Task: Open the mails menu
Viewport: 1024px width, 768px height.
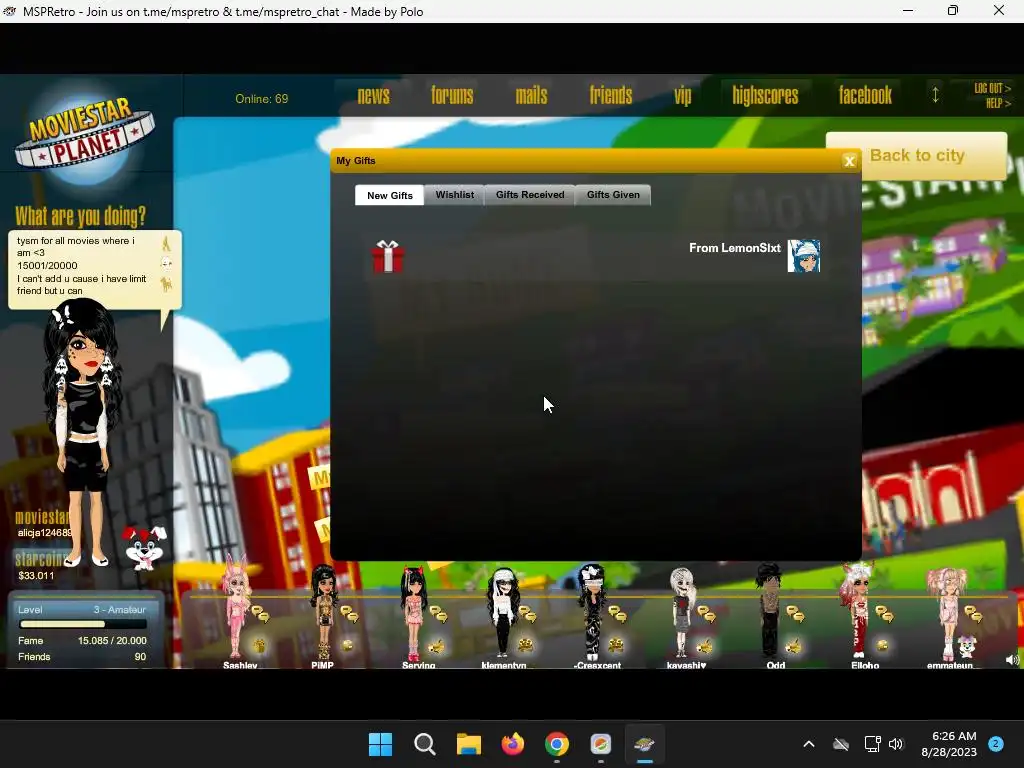Action: (x=531, y=96)
